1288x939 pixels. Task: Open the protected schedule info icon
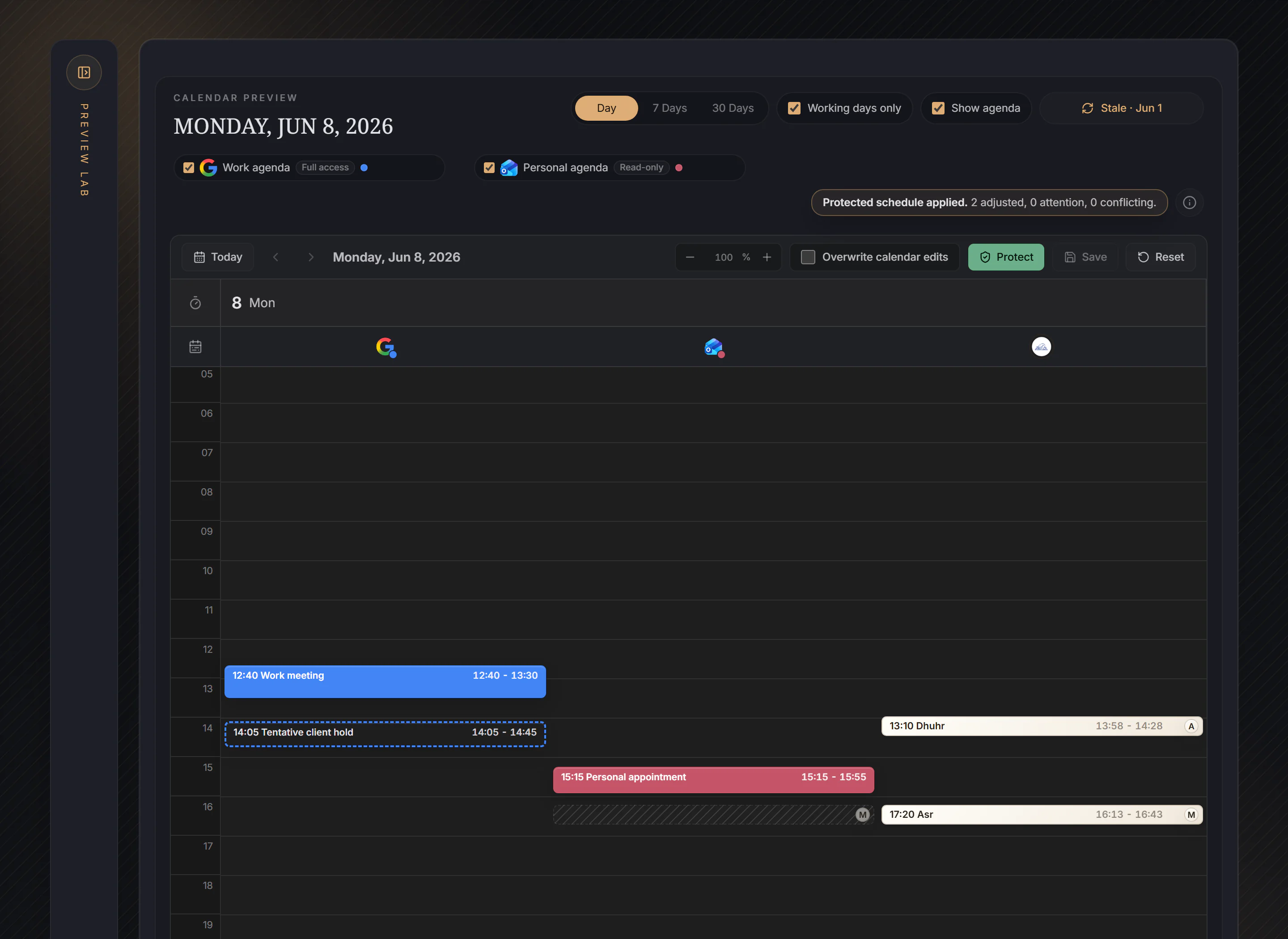pos(1190,203)
